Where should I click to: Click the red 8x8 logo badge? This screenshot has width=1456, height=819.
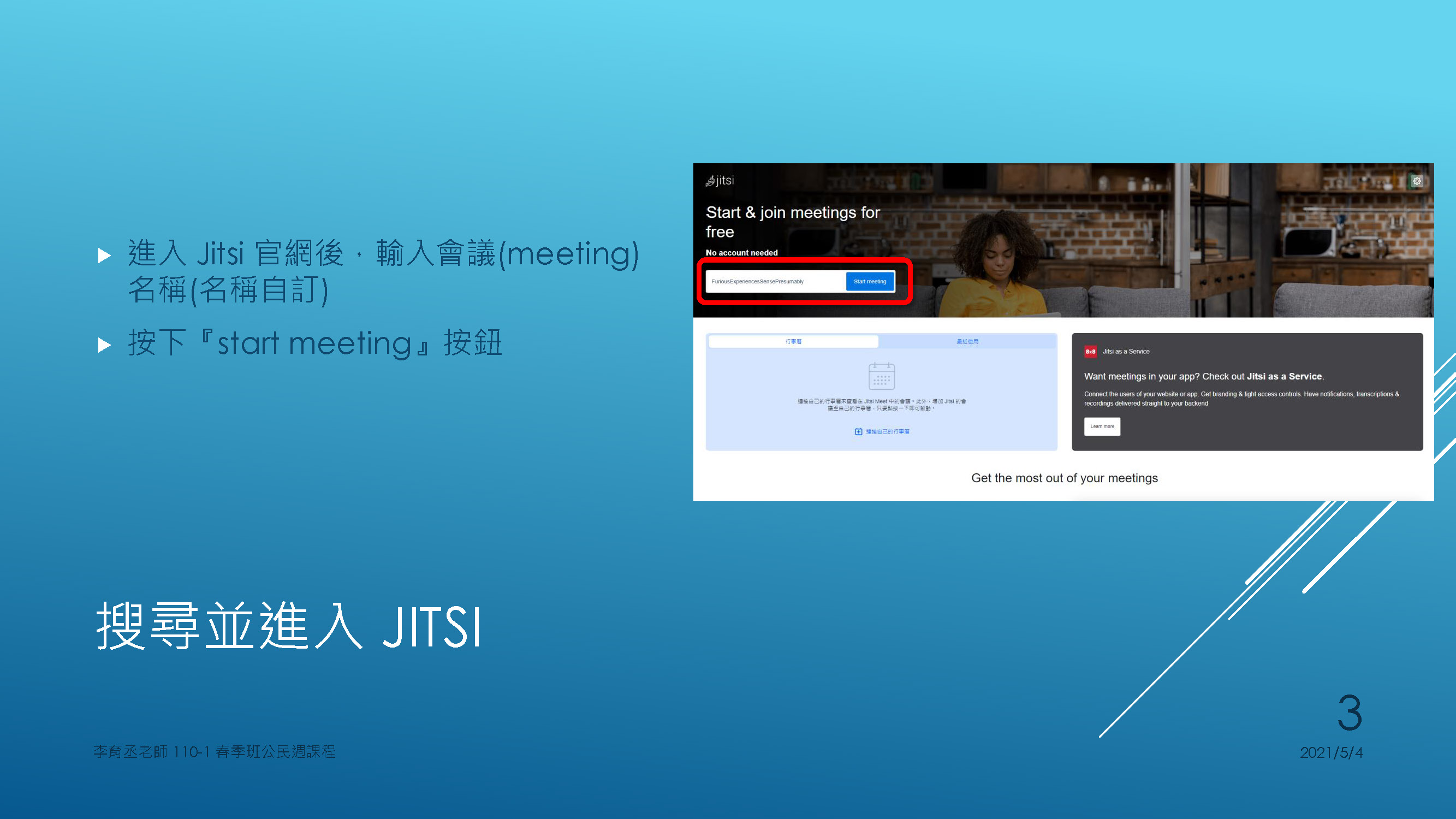[1090, 352]
